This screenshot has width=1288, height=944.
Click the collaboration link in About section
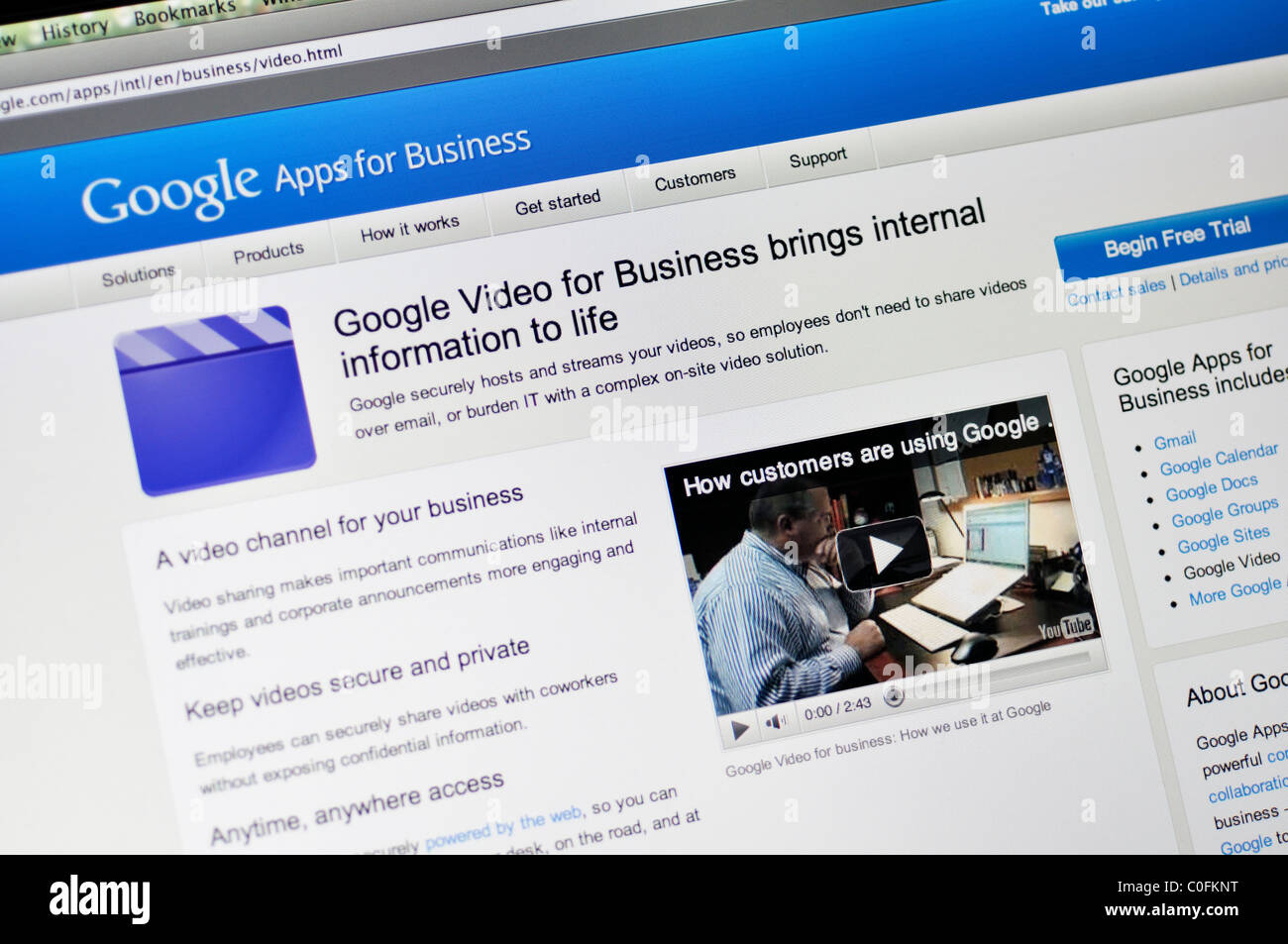pos(1247,790)
